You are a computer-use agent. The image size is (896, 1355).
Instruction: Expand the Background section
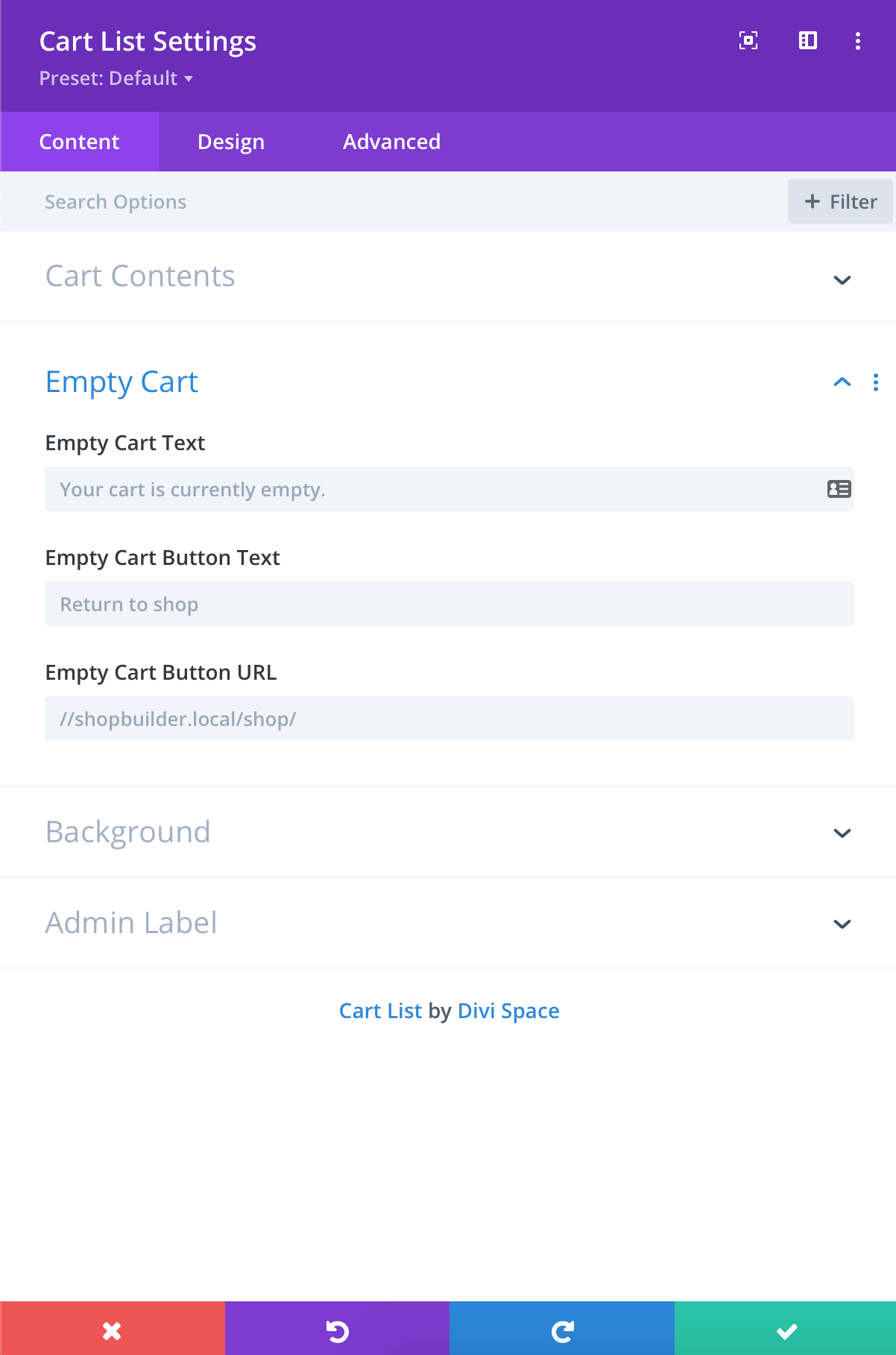point(448,833)
